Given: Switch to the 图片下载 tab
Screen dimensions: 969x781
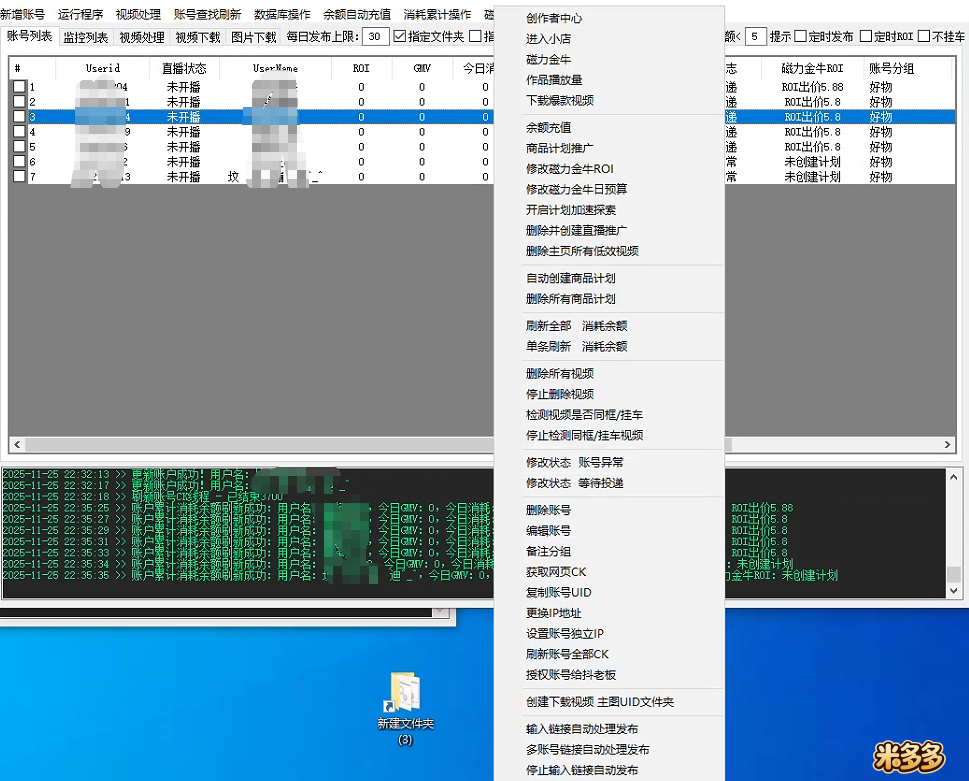Looking at the screenshot, I should pos(253,37).
